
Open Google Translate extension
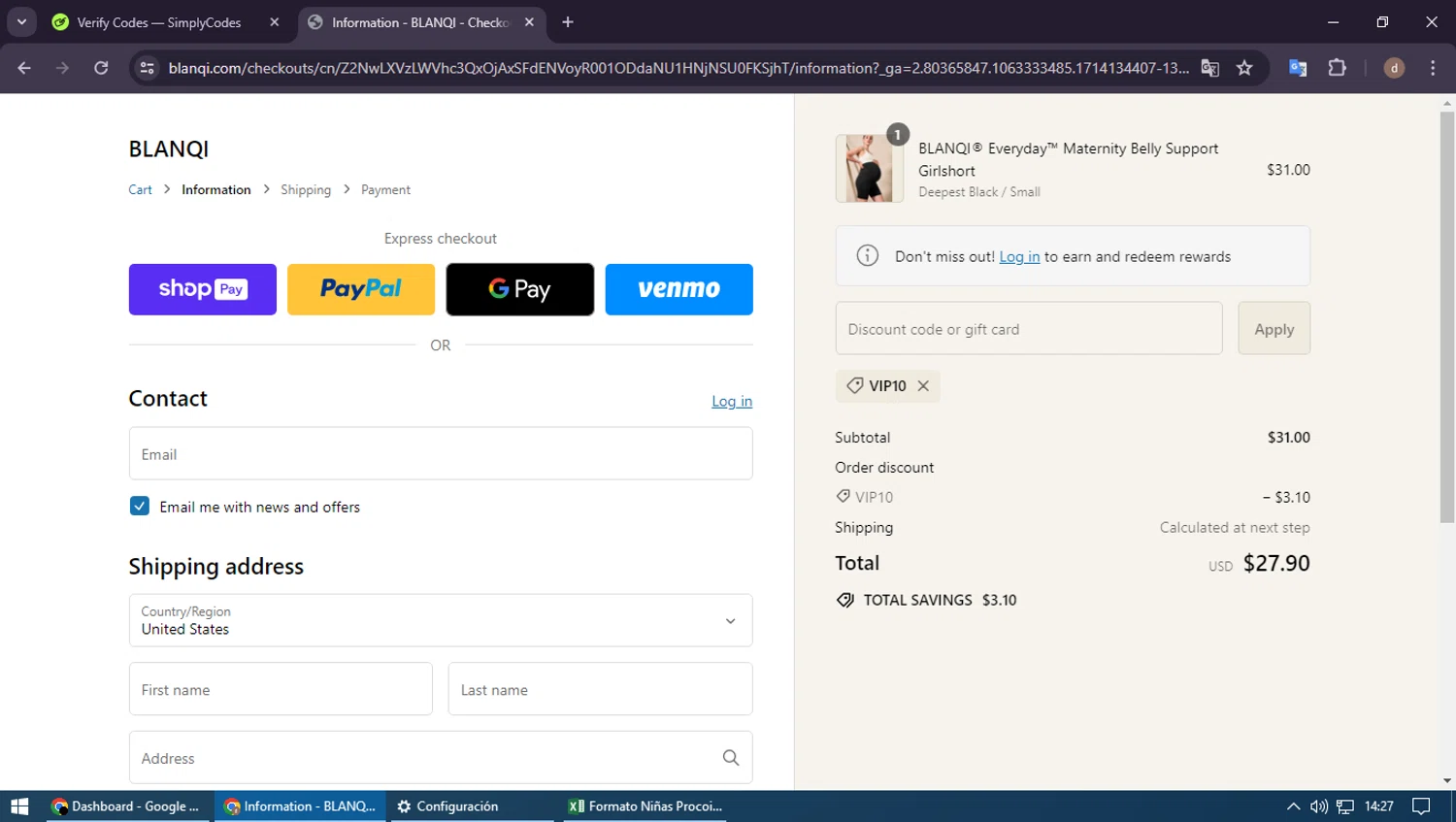(1298, 68)
